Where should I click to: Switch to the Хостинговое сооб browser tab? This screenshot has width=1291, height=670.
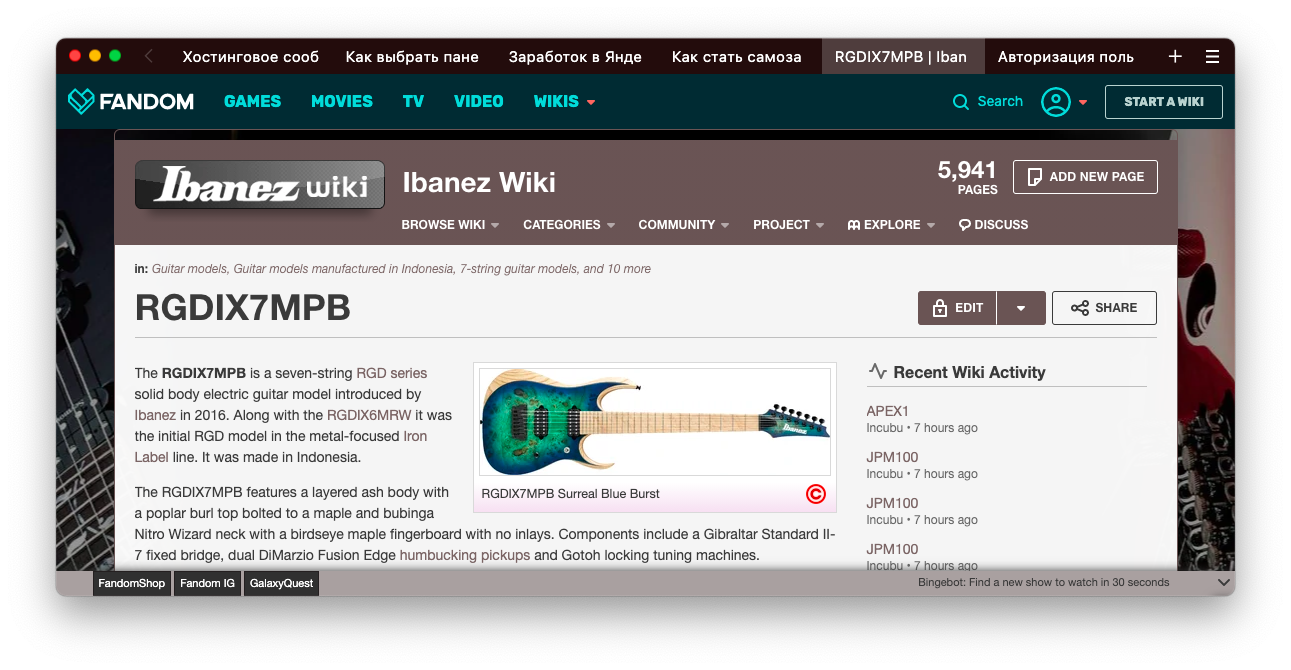coord(251,57)
